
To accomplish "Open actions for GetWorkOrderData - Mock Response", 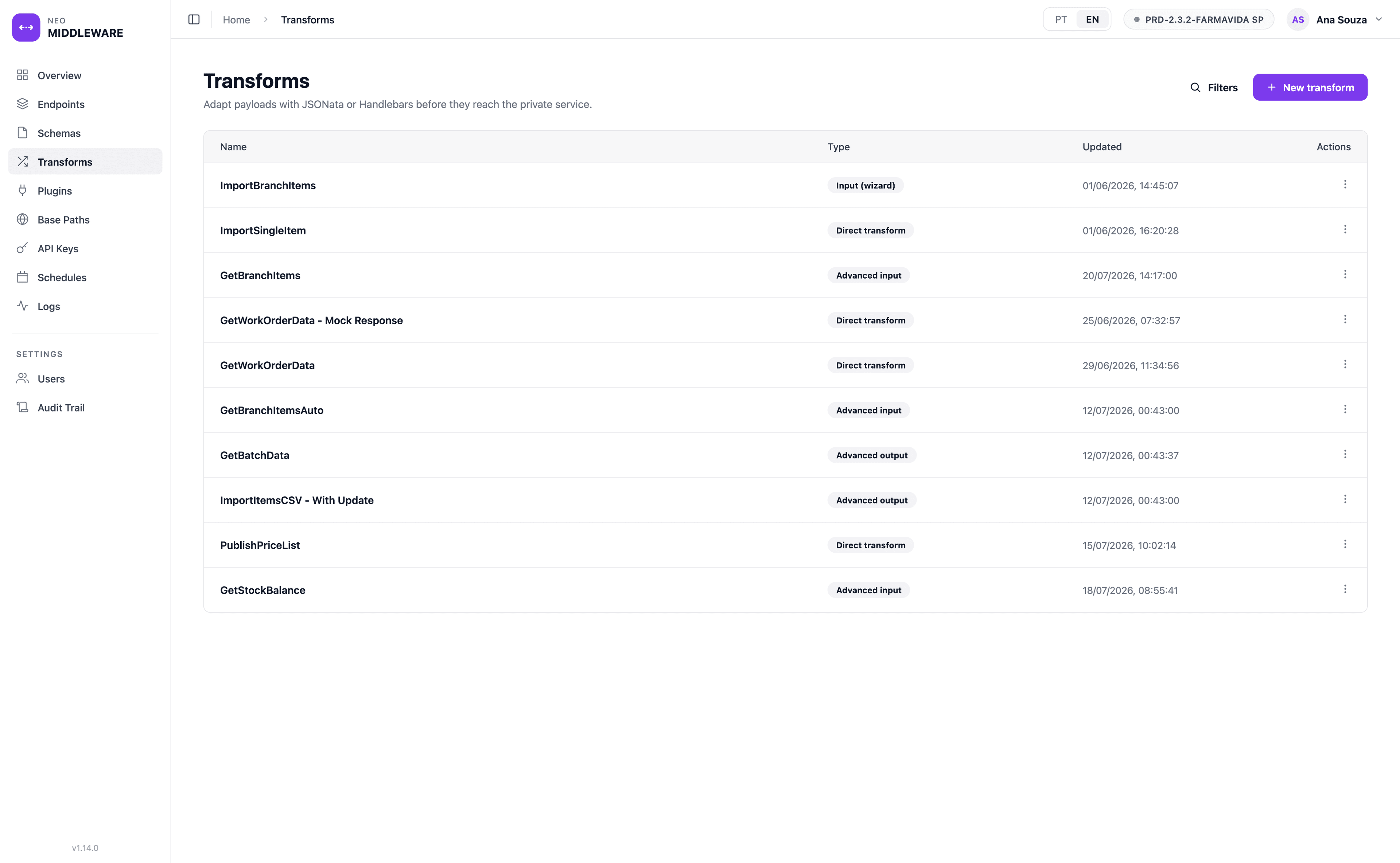I will pyautogui.click(x=1345, y=320).
